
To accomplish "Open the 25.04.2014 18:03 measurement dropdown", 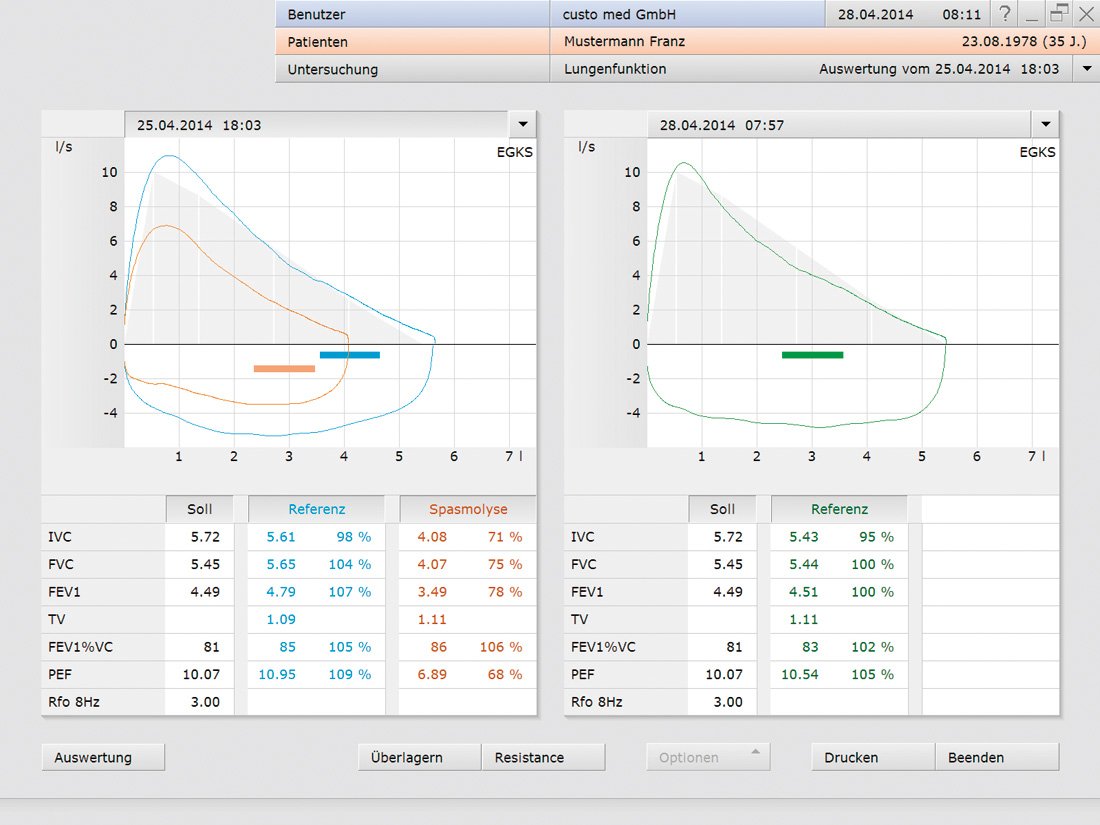I will (522, 125).
